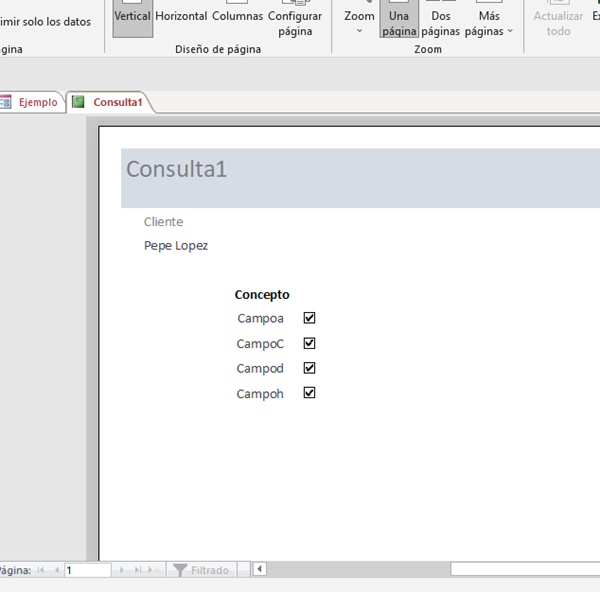The width and height of the screenshot is (600, 592).
Task: Click the CampoC label
Action: pyautogui.click(x=260, y=344)
